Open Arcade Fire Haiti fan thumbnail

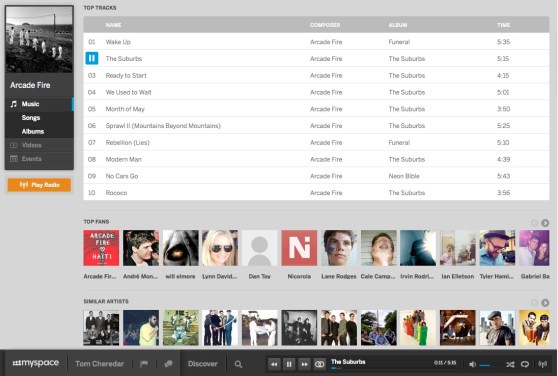click(101, 248)
